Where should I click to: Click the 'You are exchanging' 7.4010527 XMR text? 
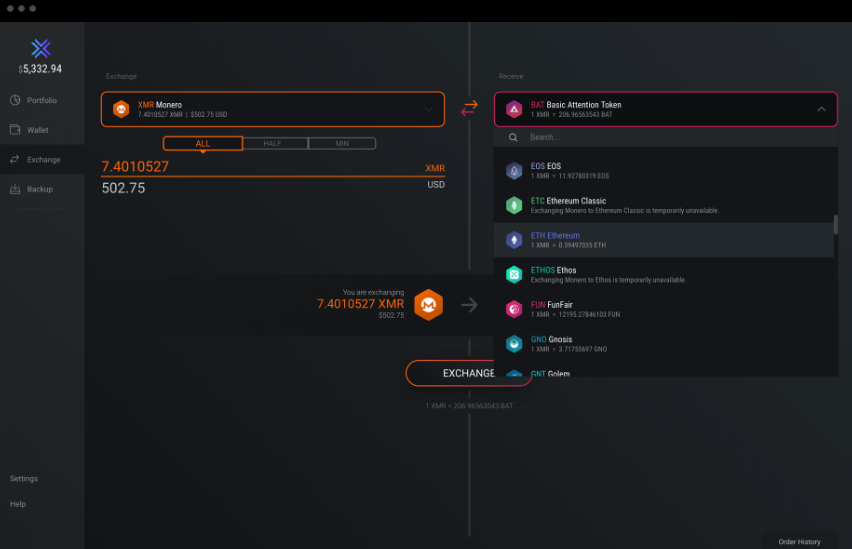click(360, 304)
